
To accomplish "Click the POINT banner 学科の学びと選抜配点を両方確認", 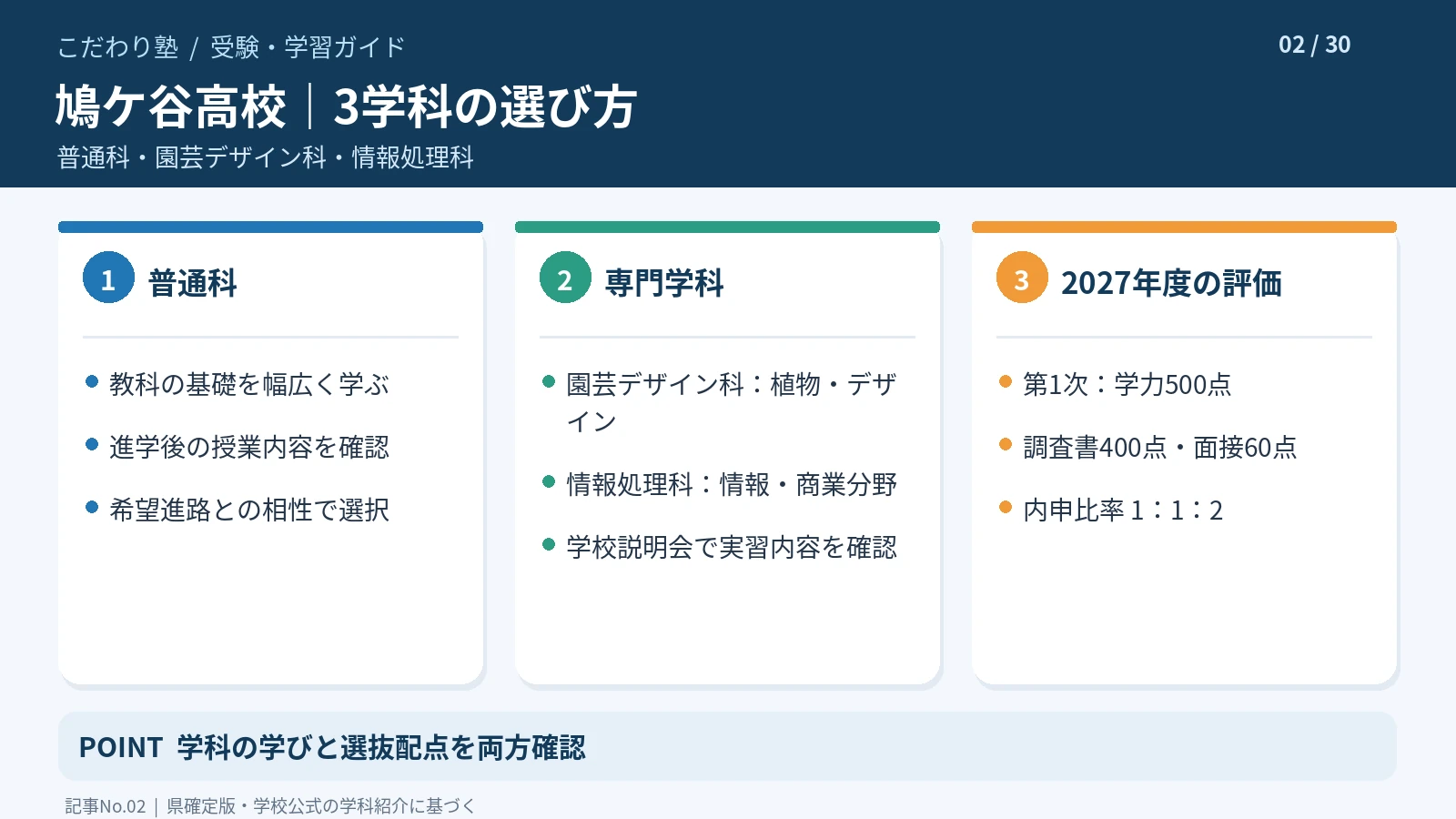I will point(727,746).
